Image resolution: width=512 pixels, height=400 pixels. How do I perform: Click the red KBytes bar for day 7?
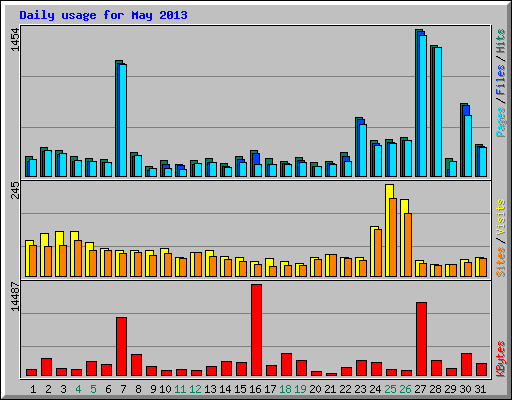(121, 347)
